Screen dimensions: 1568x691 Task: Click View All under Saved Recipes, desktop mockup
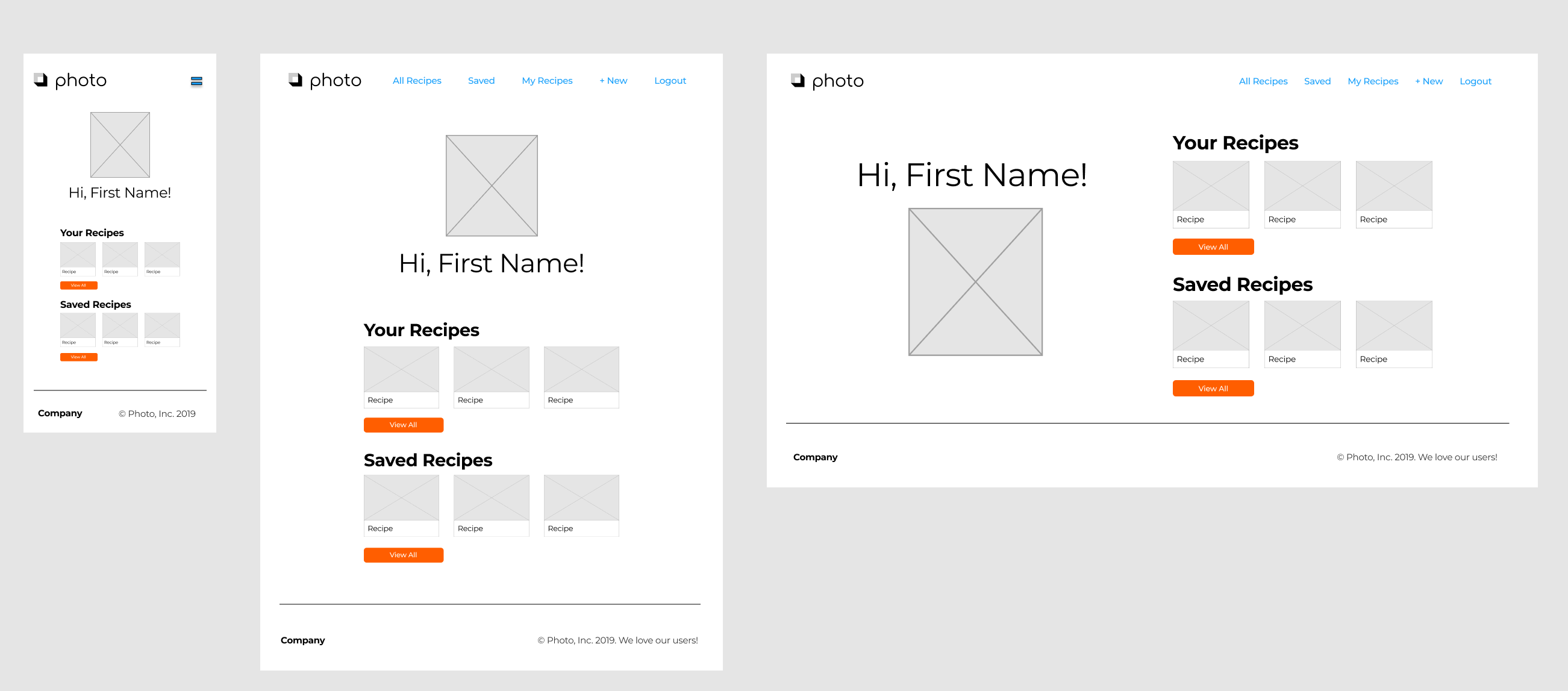point(1213,389)
